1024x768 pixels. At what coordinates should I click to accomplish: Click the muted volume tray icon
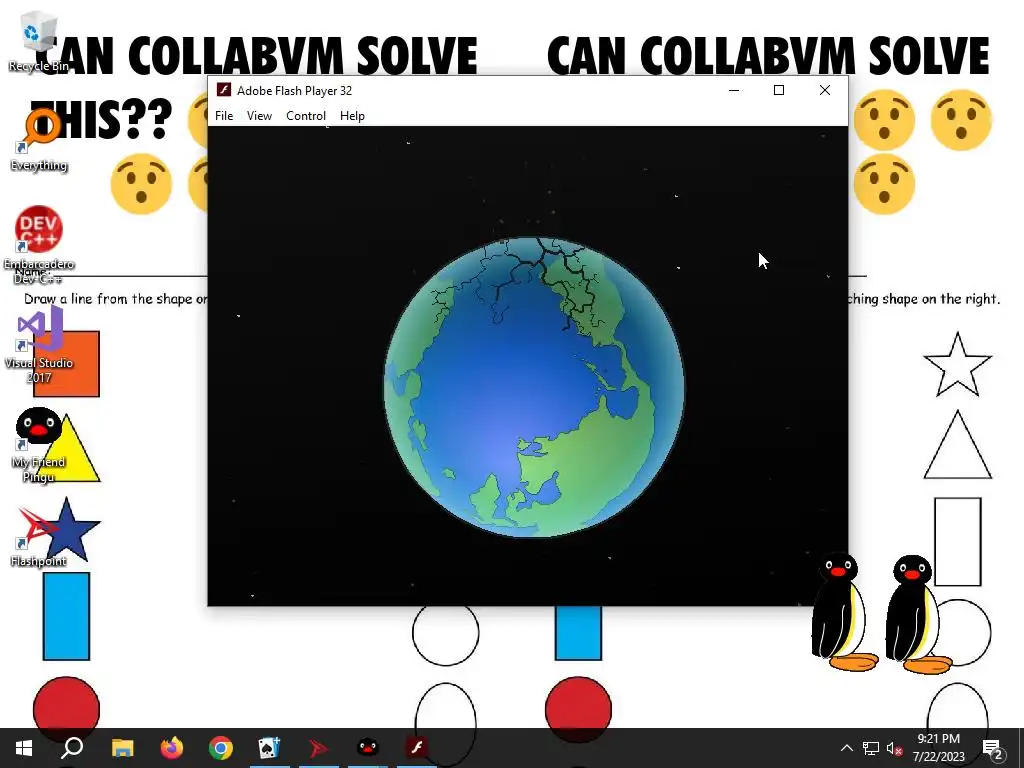[x=894, y=748]
